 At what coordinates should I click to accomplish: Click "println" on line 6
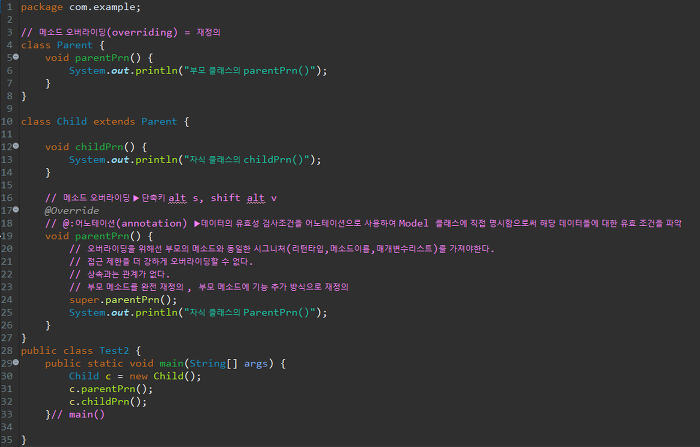pyautogui.click(x=156, y=71)
